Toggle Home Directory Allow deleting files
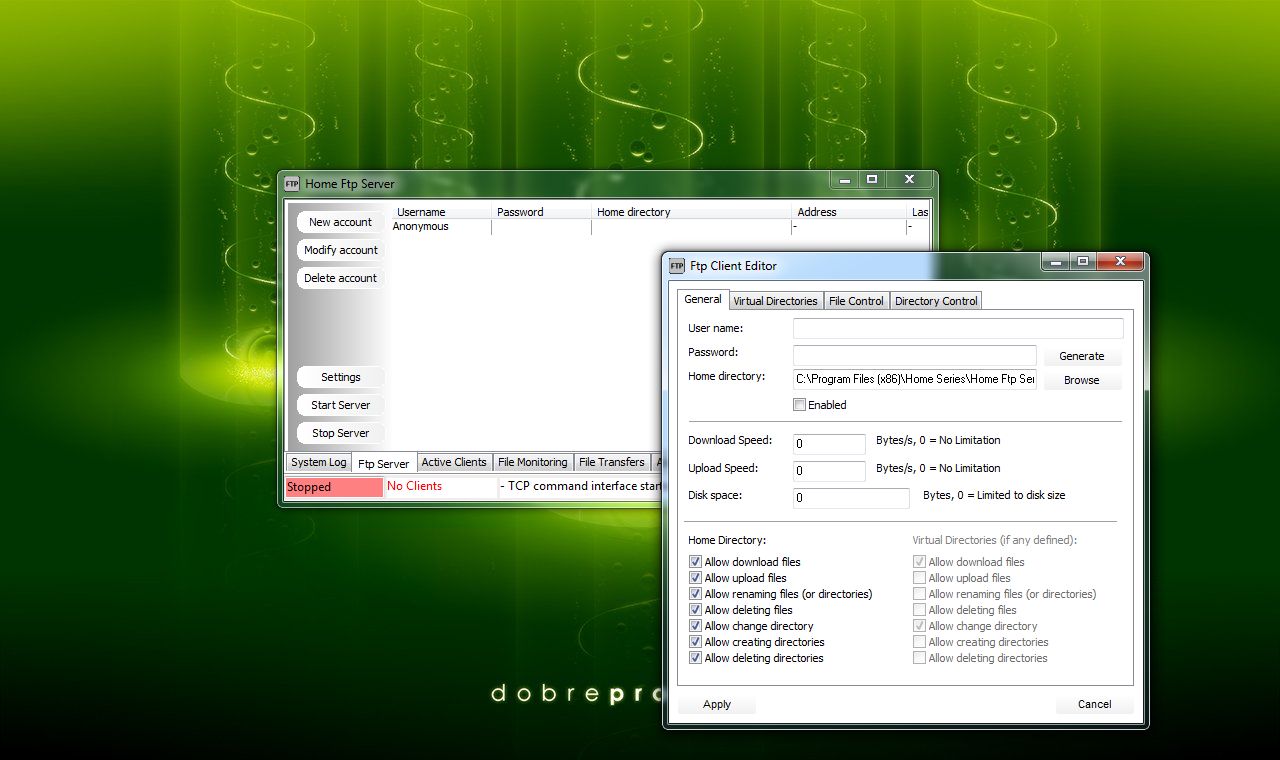This screenshot has height=760, width=1280. pyautogui.click(x=695, y=610)
